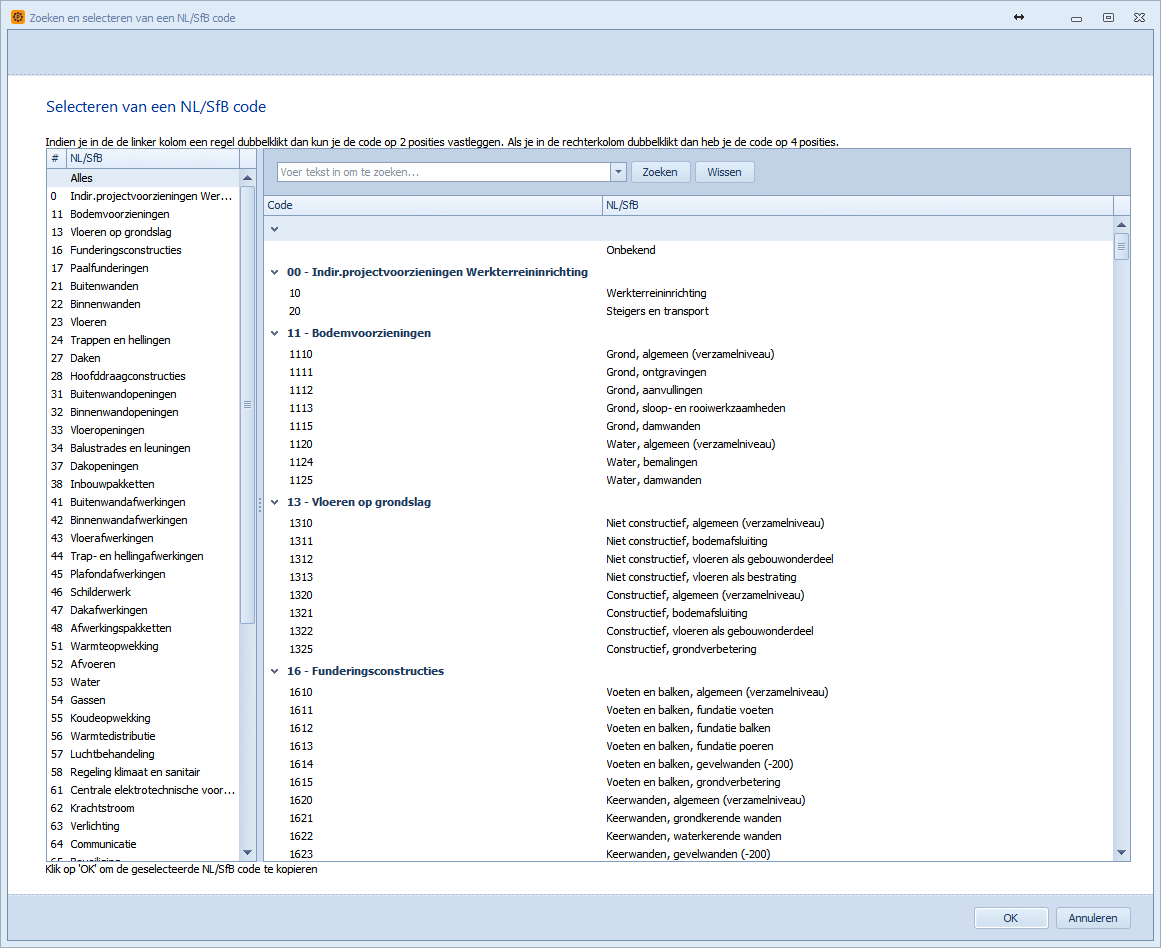The width and height of the screenshot is (1161, 948).
Task: Open the search text dropdown arrow
Action: (619, 172)
